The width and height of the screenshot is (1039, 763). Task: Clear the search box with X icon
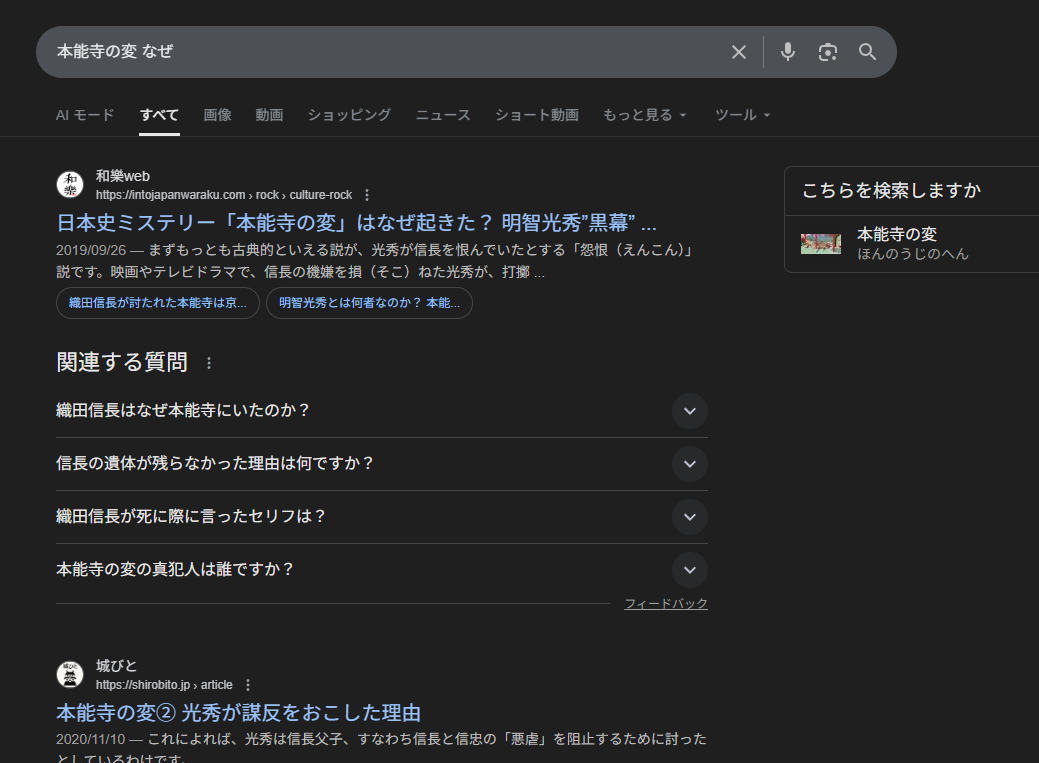click(x=739, y=52)
